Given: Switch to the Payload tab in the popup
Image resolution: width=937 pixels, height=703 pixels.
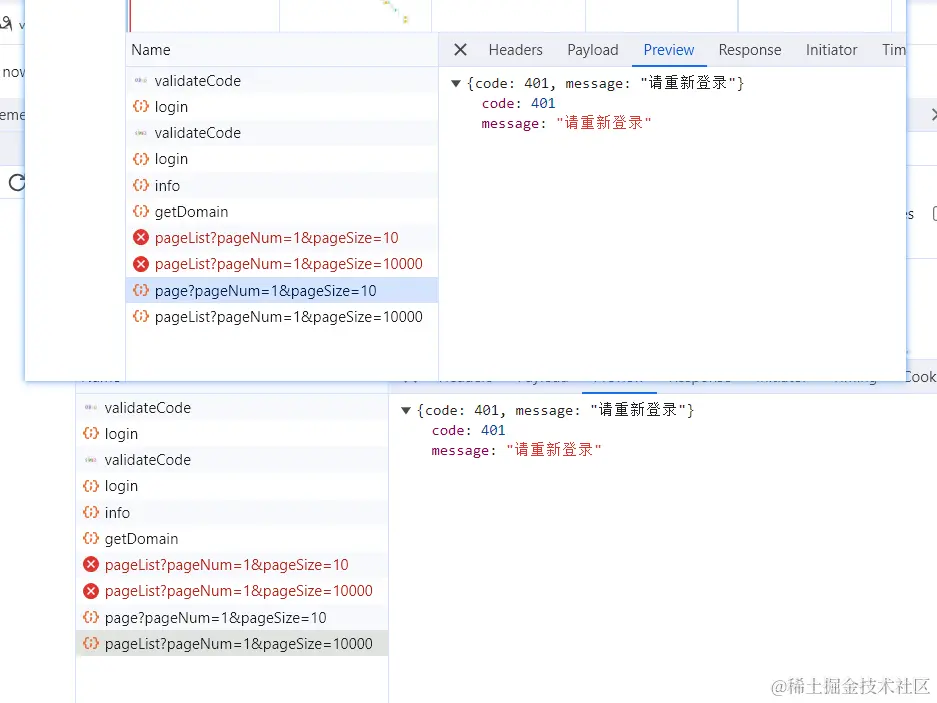Looking at the screenshot, I should [592, 50].
